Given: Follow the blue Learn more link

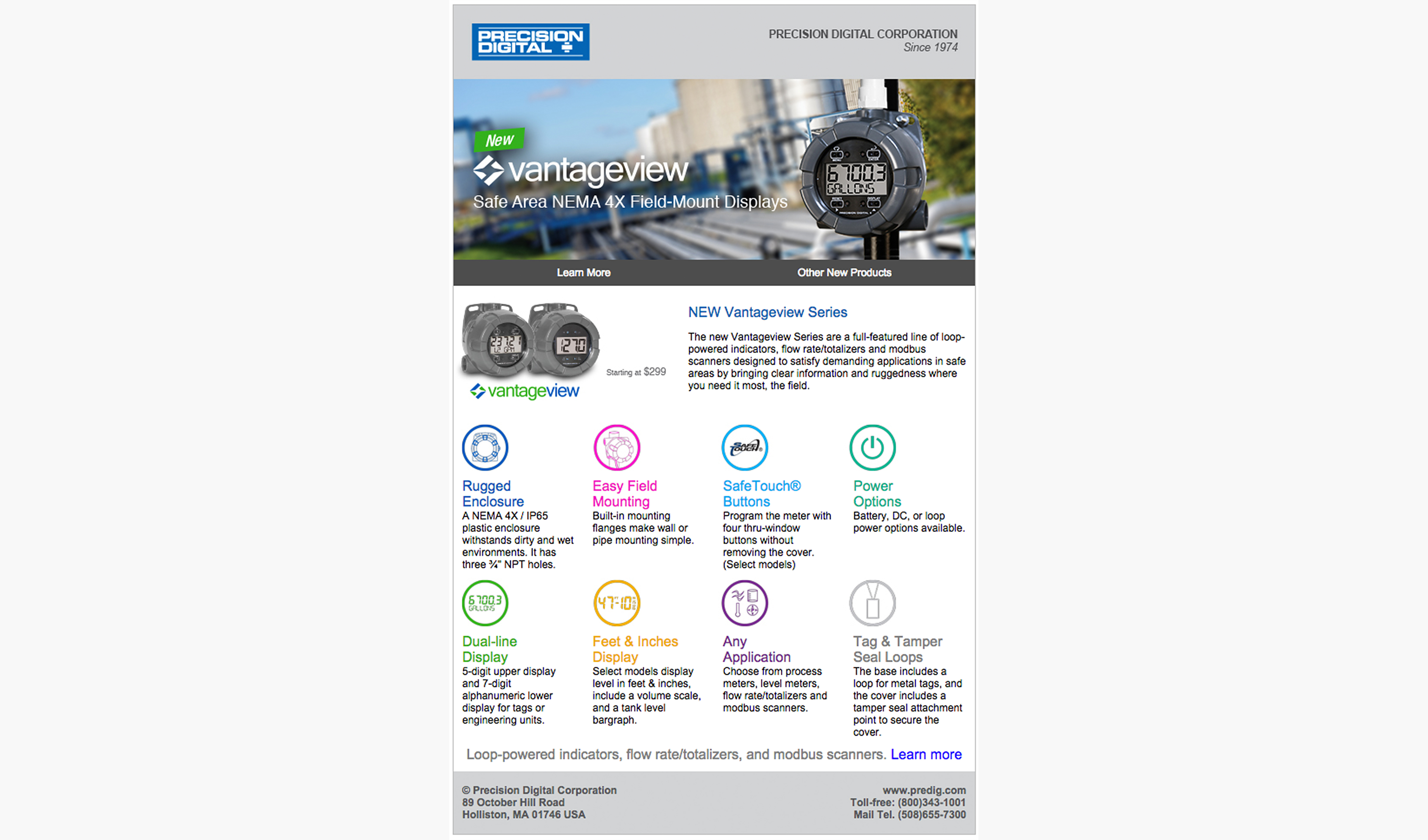Looking at the screenshot, I should tap(926, 754).
